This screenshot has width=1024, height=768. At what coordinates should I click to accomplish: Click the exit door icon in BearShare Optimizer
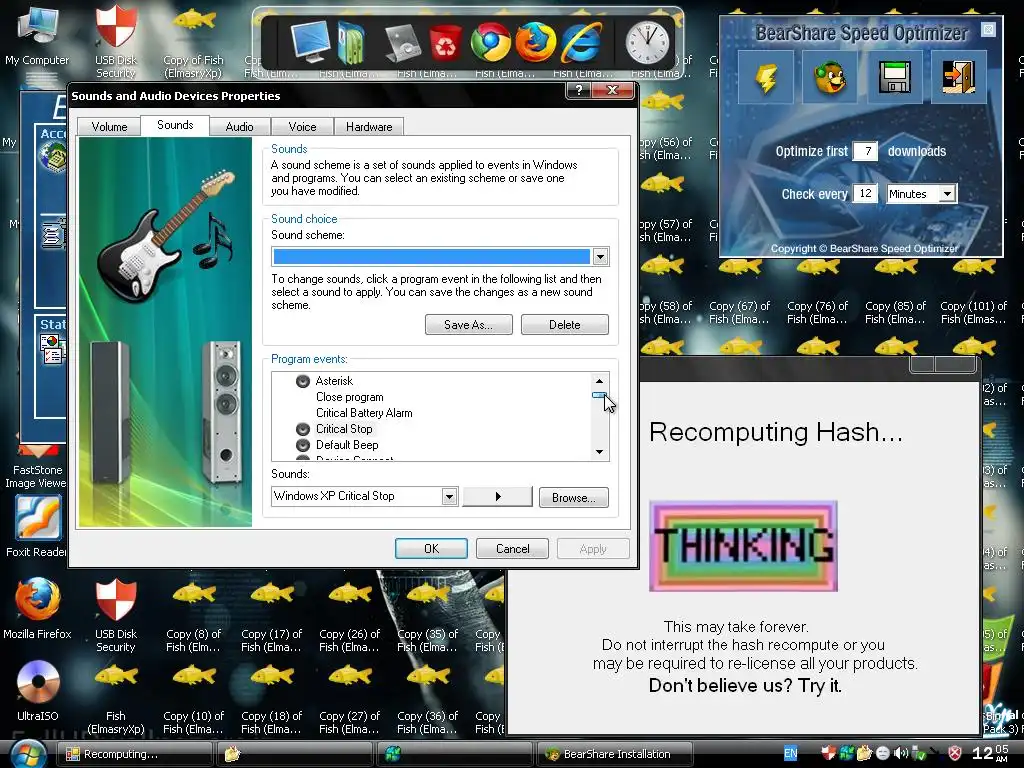[958, 77]
